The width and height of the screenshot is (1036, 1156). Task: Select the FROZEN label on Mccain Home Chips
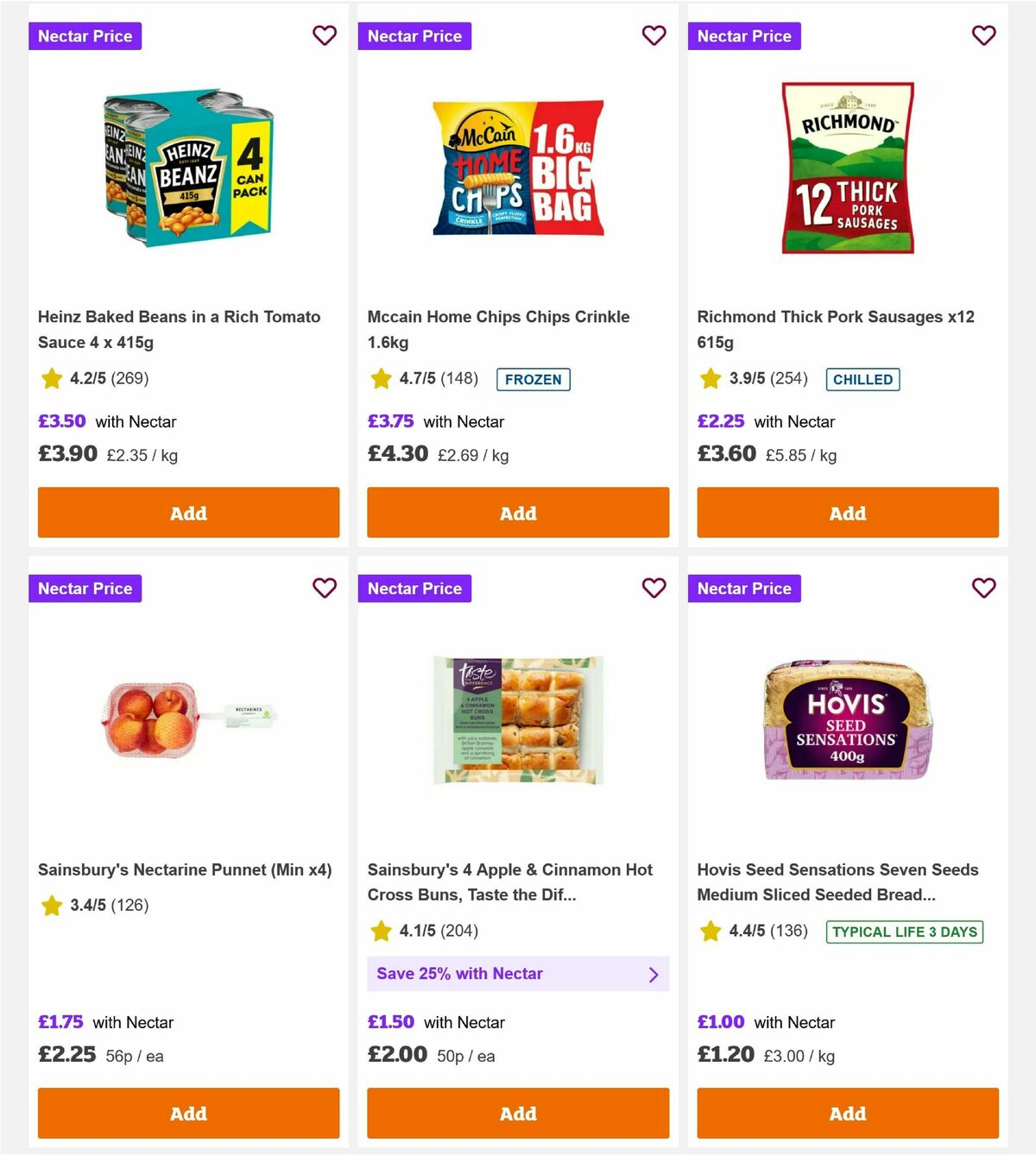point(533,379)
